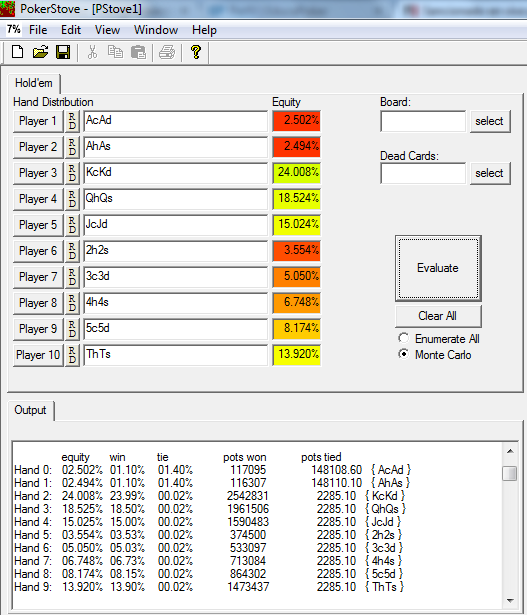Viewport: 527px width, 615px height.
Task: Click the RD button for Player 5
Action: (x=72, y=225)
